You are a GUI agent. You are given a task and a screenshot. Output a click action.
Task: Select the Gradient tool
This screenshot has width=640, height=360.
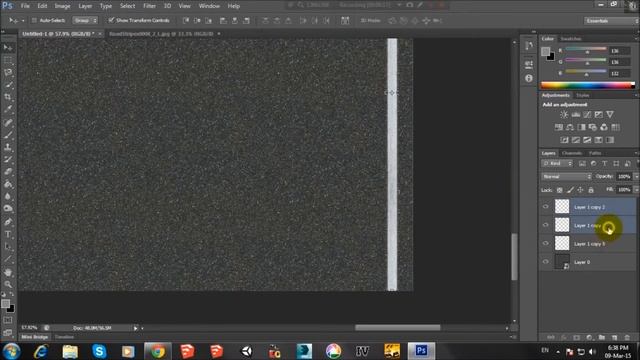(x=8, y=184)
